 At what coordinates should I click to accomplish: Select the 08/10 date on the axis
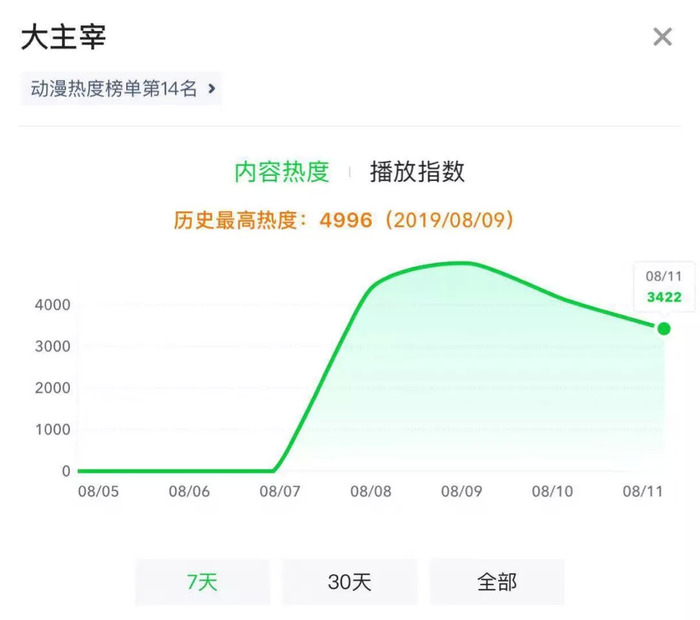point(551,492)
